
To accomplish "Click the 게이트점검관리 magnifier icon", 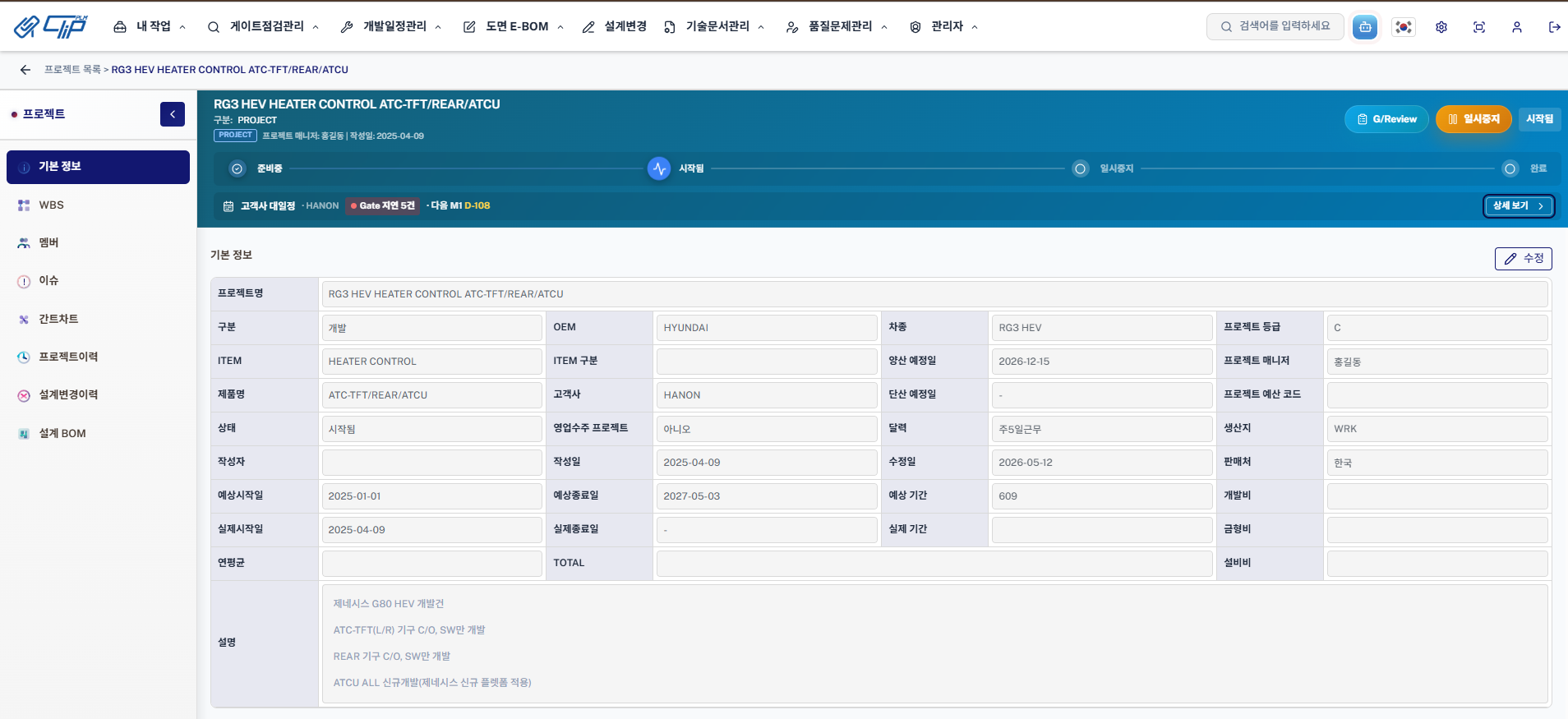I will click(214, 27).
